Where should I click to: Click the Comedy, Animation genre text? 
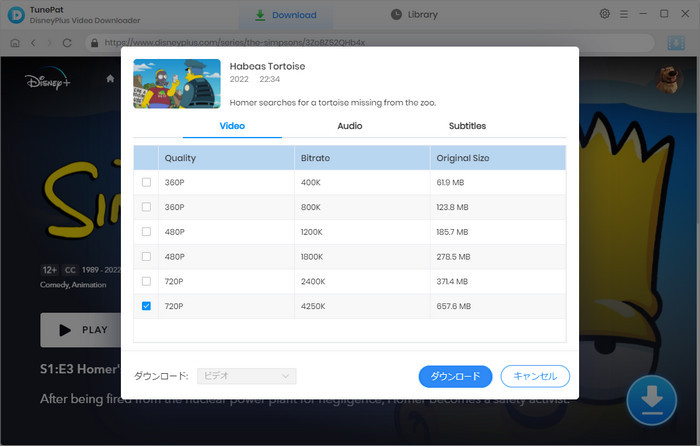click(73, 285)
